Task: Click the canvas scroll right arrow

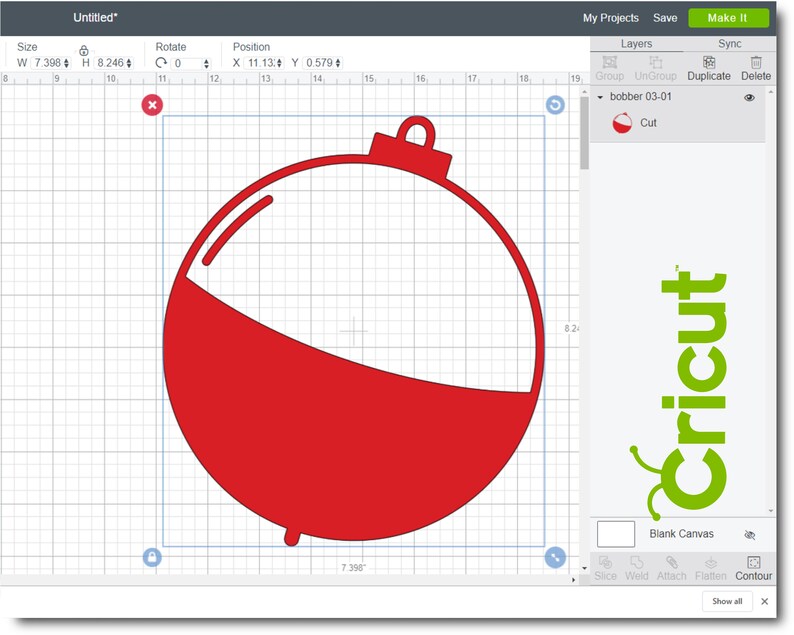Action: (573, 580)
